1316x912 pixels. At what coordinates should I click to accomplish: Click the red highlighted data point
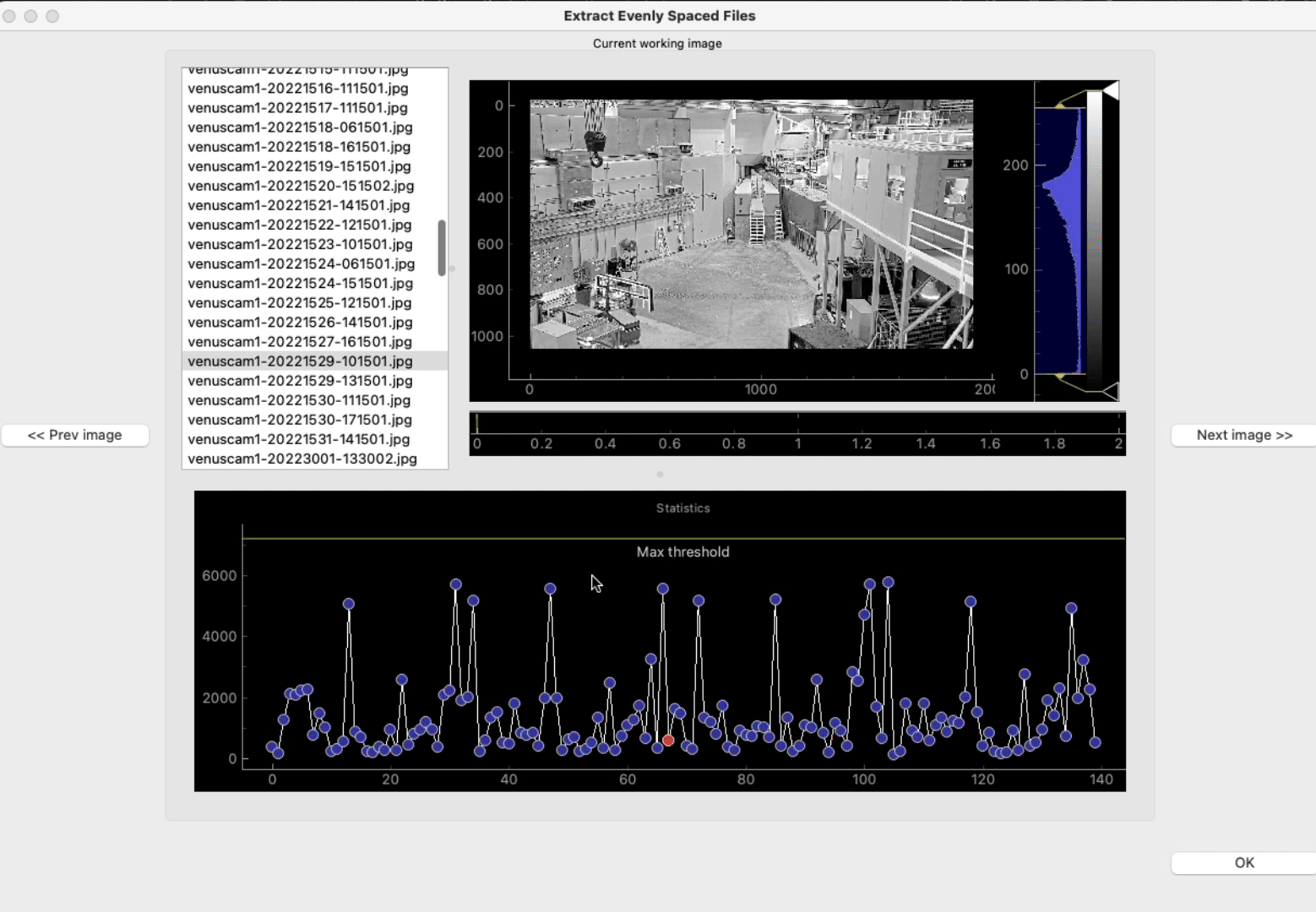pos(668,741)
